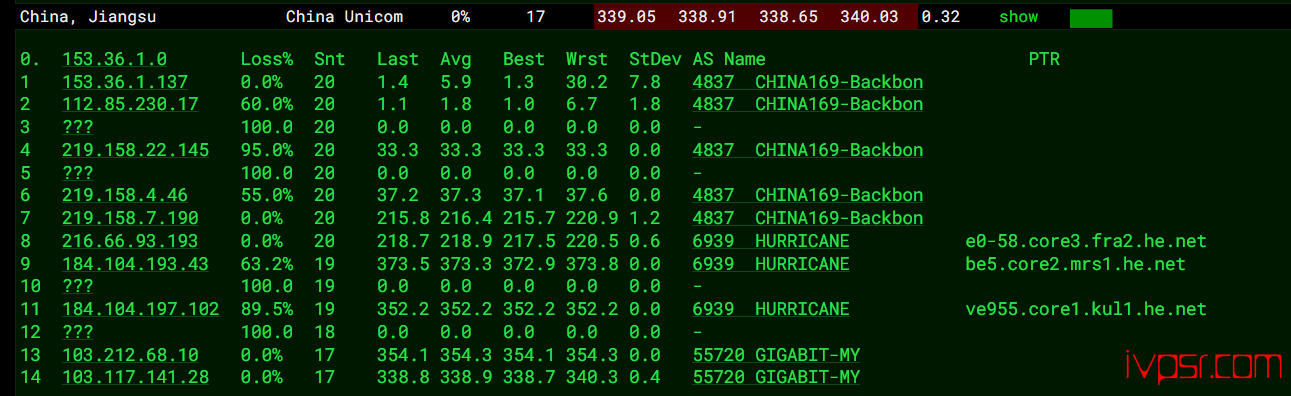Screen dimensions: 1291x396
Task: Click the 89.5% loss value on hop 11
Action: (x=267, y=309)
